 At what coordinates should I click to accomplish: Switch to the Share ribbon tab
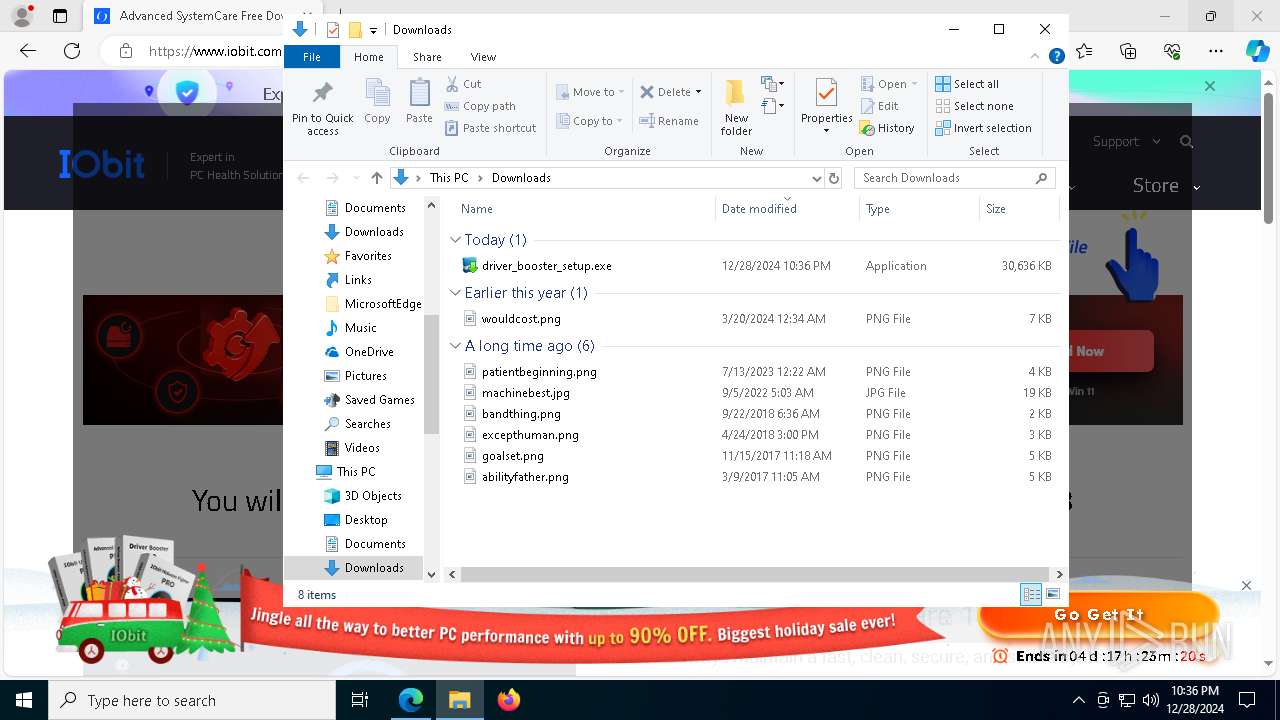coord(427,57)
